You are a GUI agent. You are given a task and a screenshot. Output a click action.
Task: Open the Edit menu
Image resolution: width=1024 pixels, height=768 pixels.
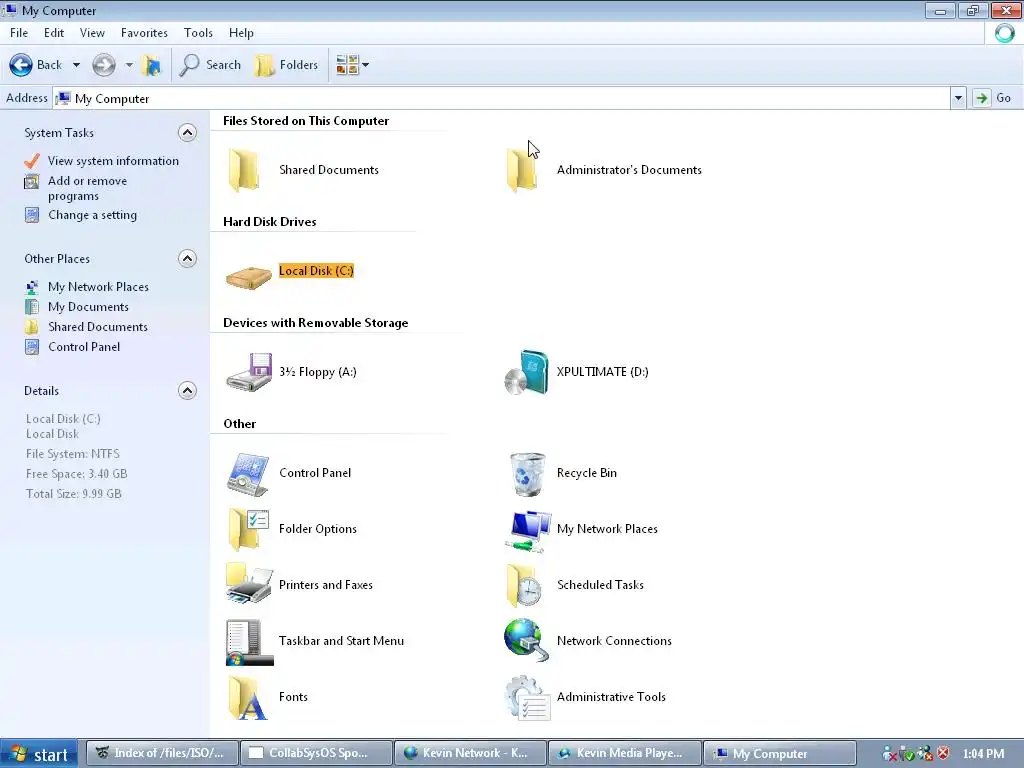click(x=54, y=33)
